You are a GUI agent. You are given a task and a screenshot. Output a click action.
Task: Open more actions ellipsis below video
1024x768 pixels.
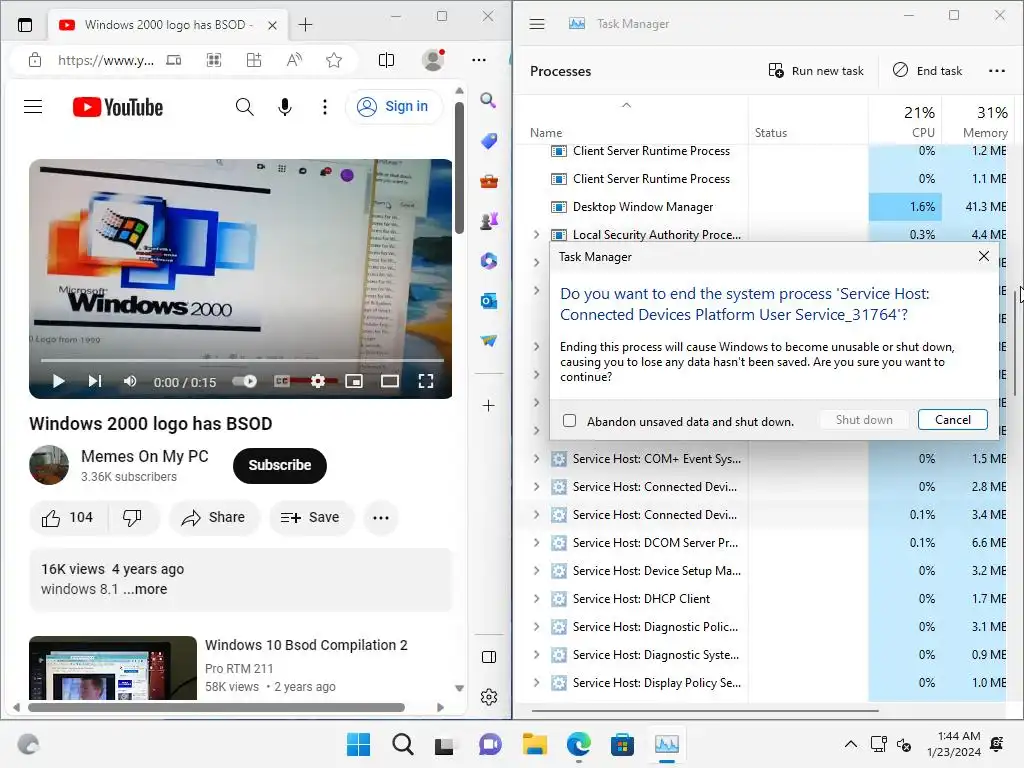click(381, 518)
